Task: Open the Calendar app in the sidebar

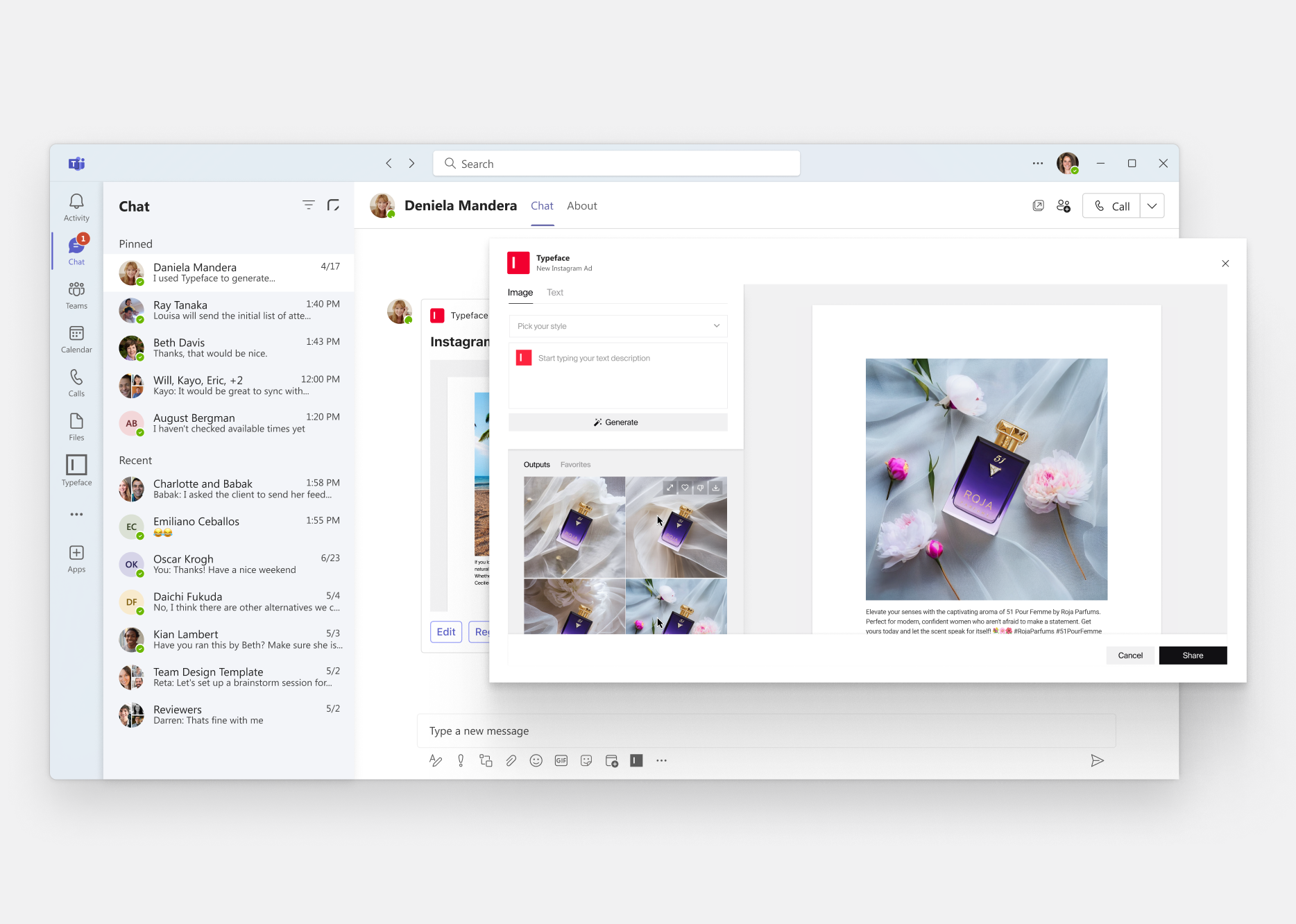Action: pyautogui.click(x=76, y=339)
